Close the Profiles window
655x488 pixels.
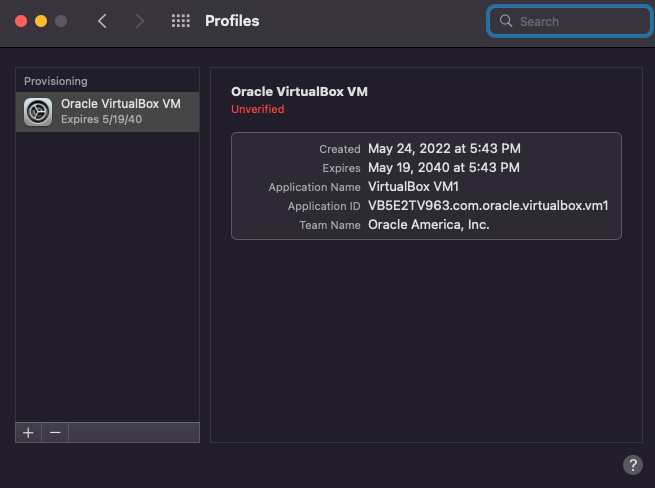coord(21,21)
